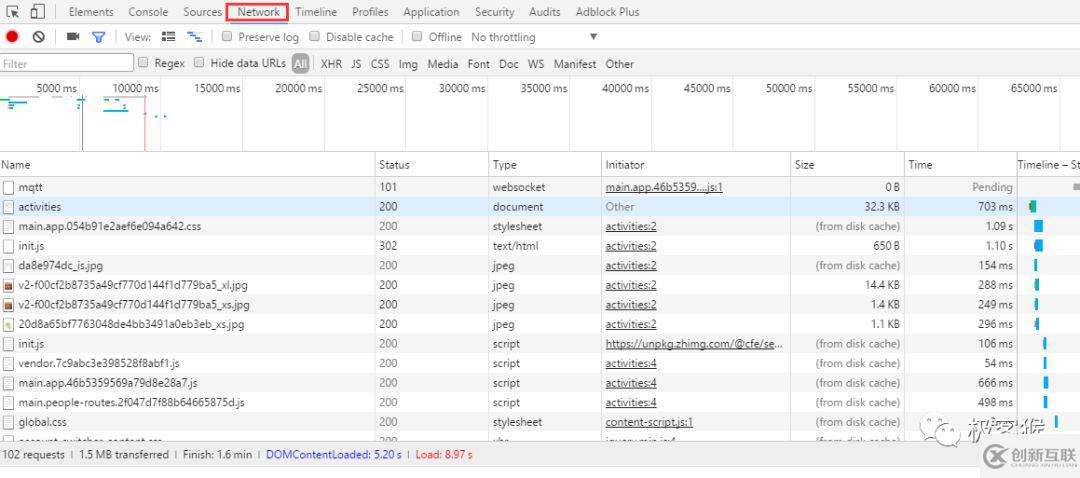Open initiator link main.app.46b5359....js:1
1080x478 pixels.
tap(664, 187)
